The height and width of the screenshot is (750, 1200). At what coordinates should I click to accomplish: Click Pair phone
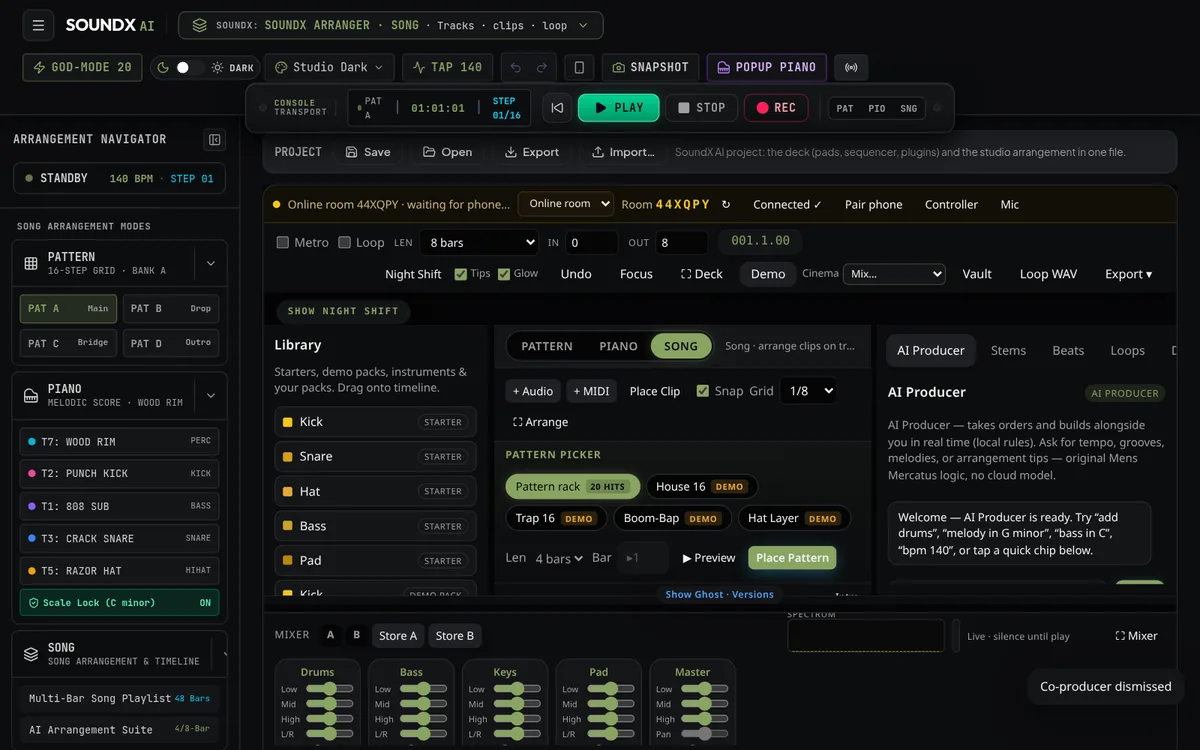[873, 204]
